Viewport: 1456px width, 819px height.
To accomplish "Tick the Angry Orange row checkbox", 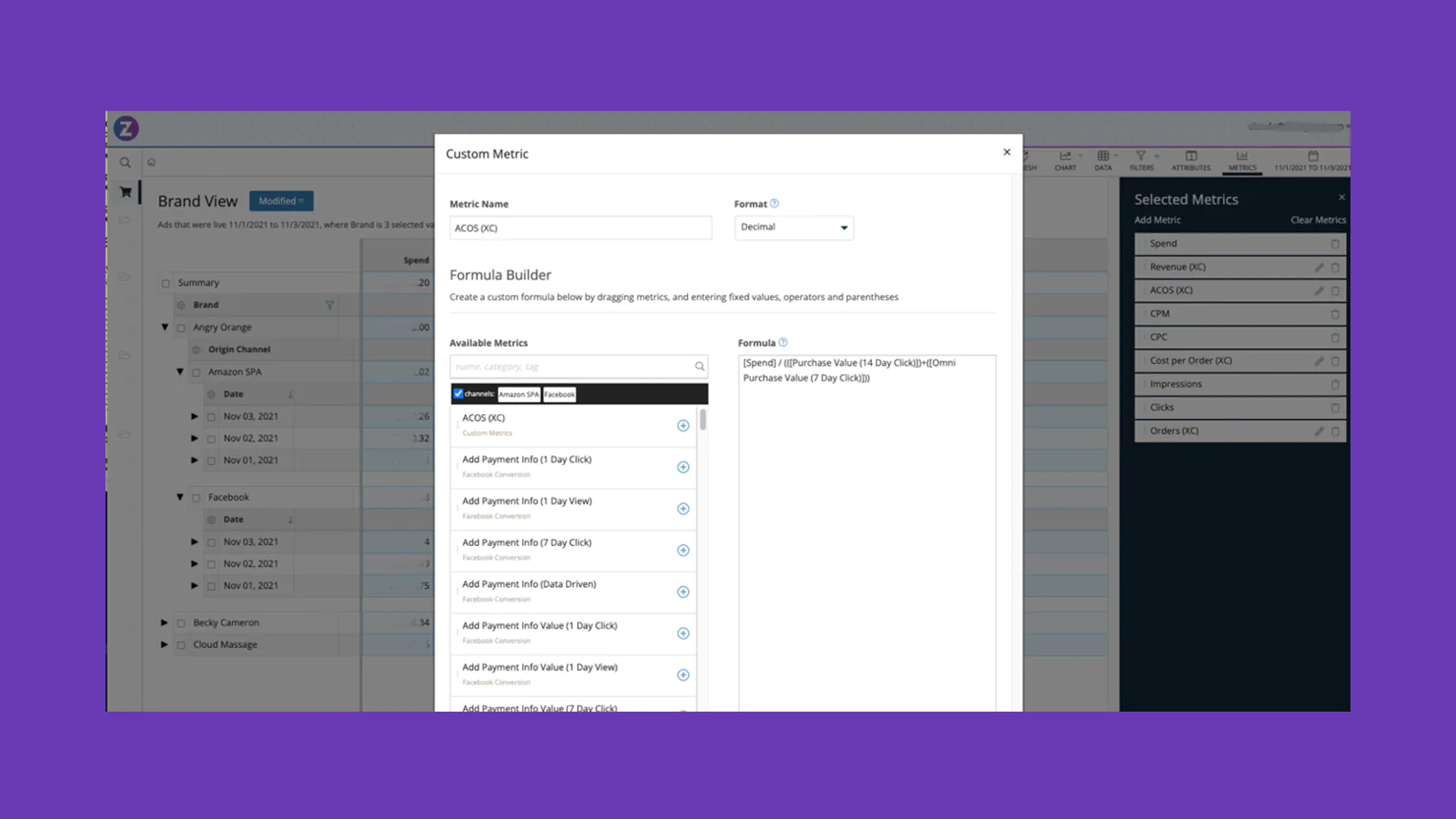I will (181, 328).
